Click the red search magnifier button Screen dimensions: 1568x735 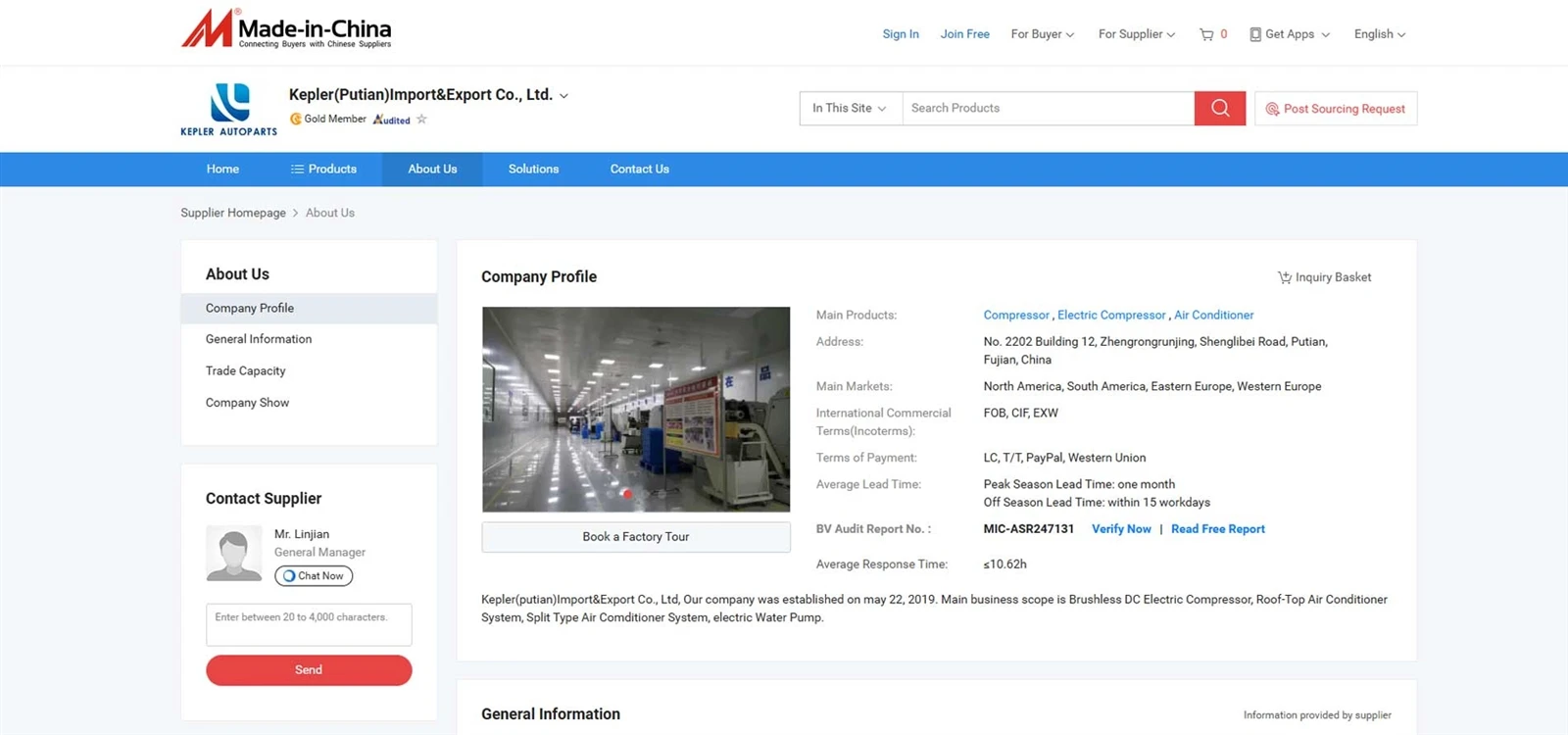tap(1220, 108)
